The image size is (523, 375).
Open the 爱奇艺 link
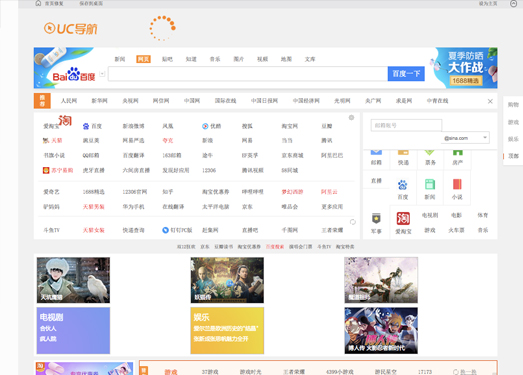point(51,192)
